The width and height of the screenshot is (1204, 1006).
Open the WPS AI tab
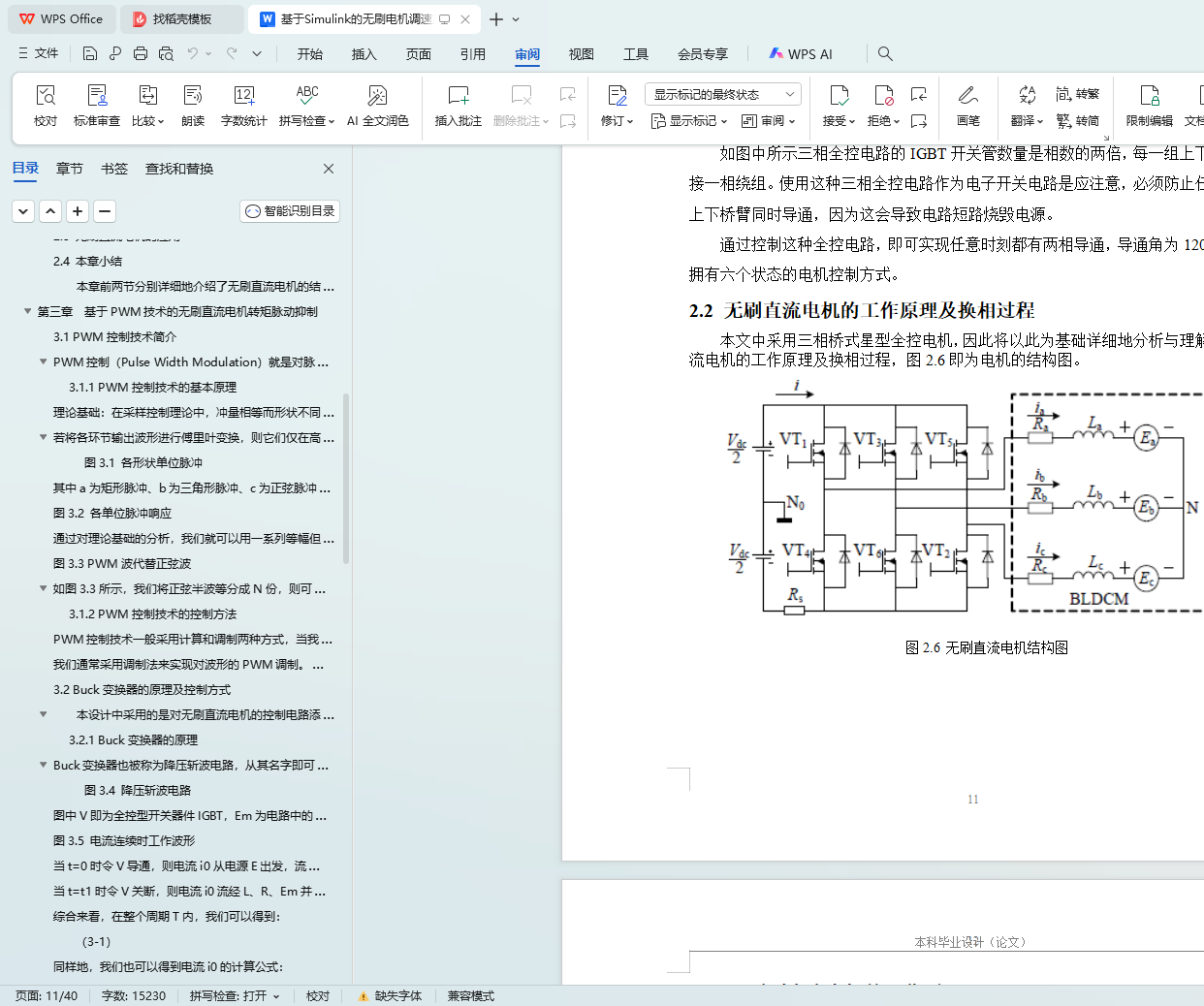click(x=801, y=54)
